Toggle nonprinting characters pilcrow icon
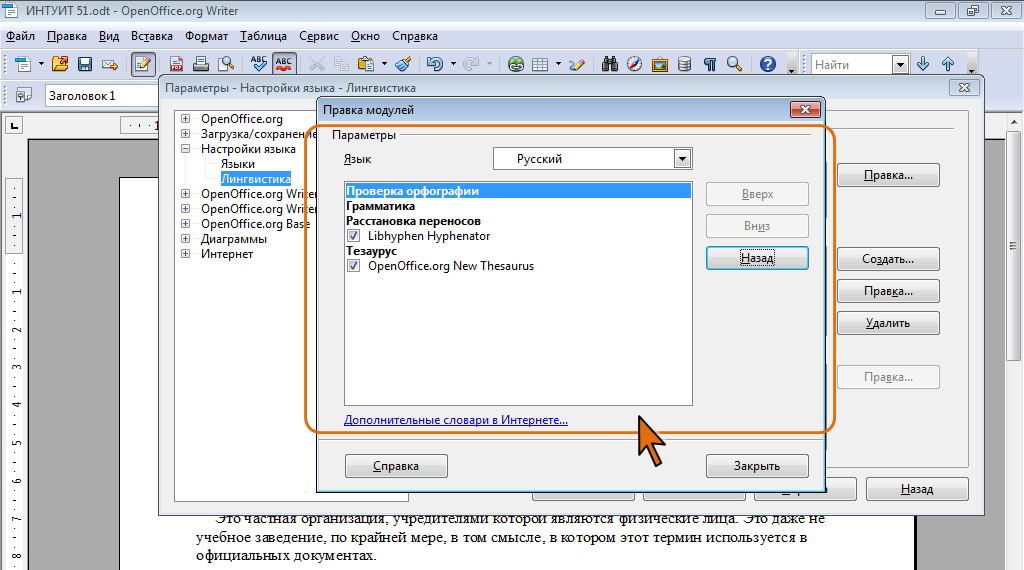The width and height of the screenshot is (1024, 570). [710, 64]
